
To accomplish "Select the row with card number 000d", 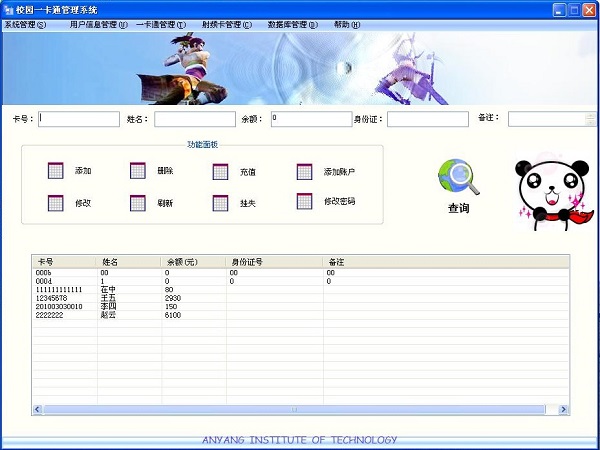I will (301, 281).
